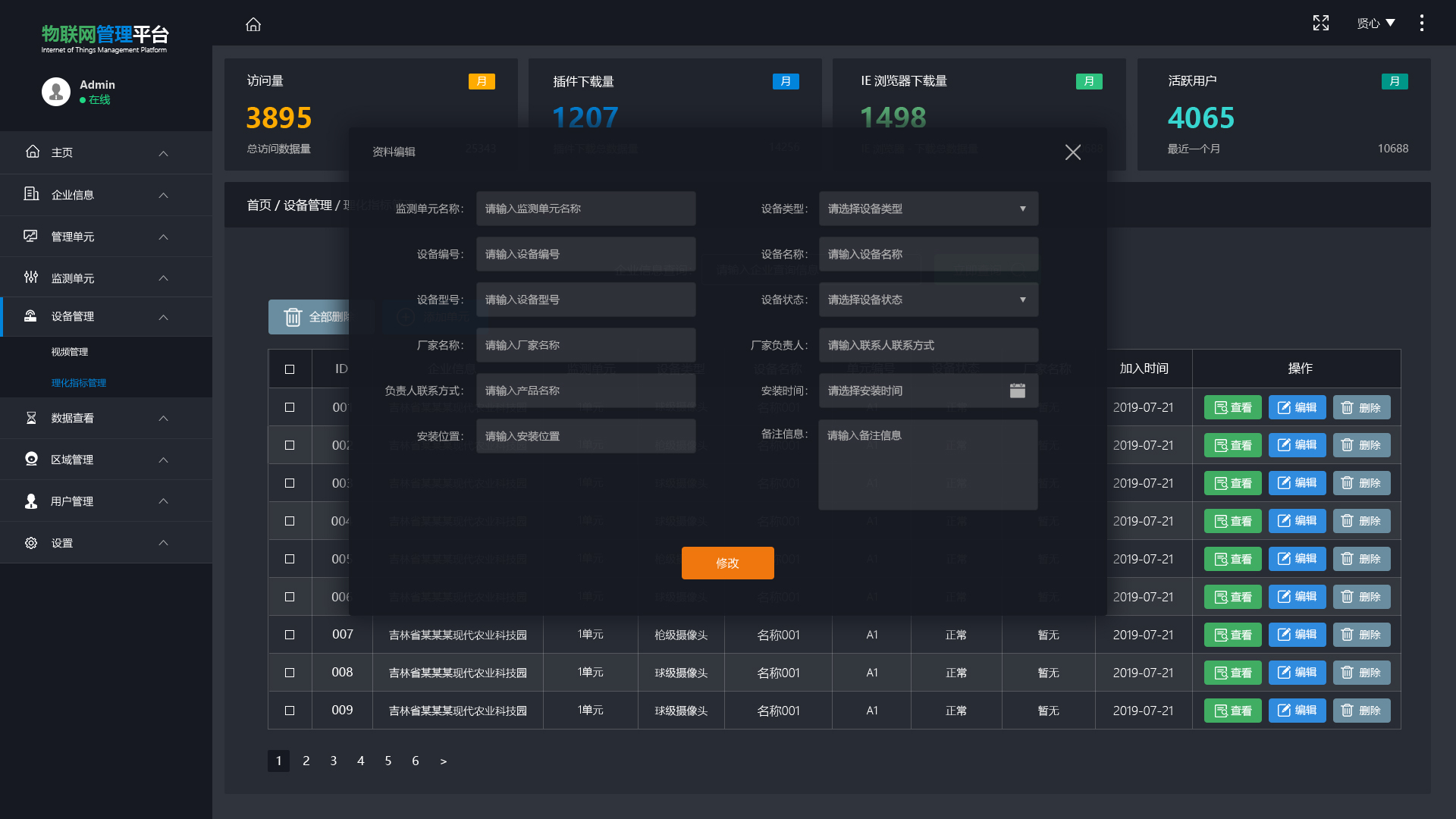The image size is (1456, 819).
Task: Check the row 002 checkbox
Action: [290, 445]
